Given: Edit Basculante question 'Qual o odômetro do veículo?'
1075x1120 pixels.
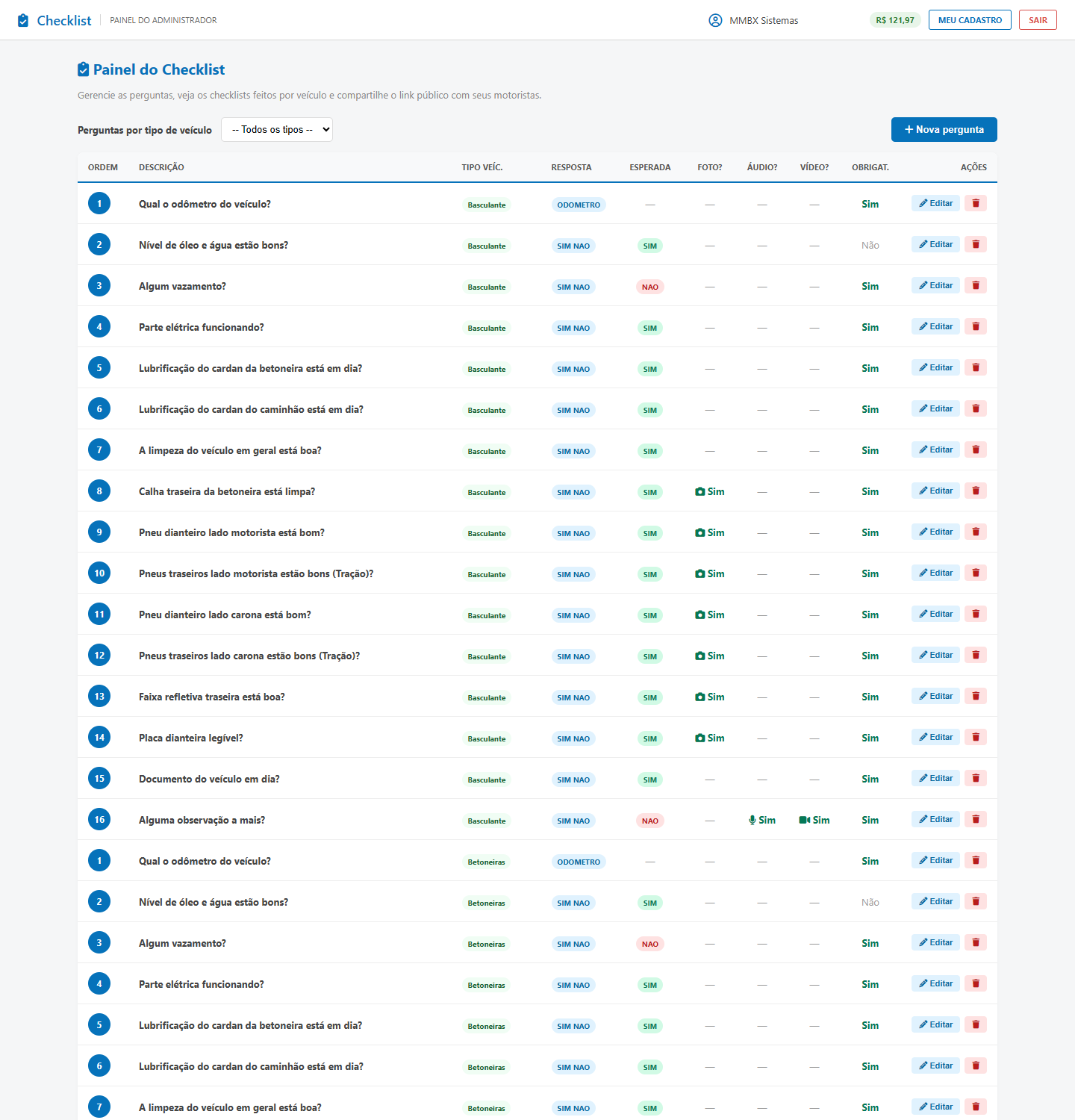Looking at the screenshot, I should point(936,203).
